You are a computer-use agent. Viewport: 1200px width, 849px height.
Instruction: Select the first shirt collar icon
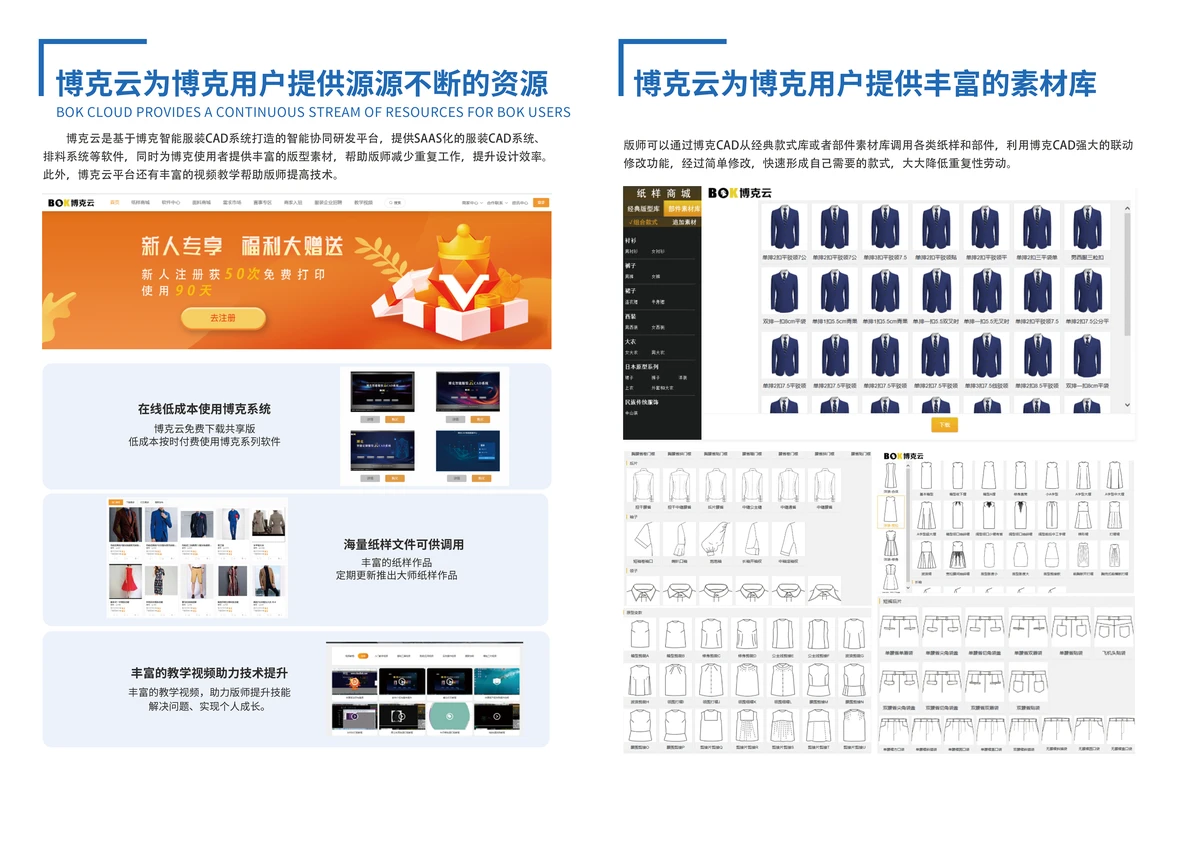click(x=644, y=591)
